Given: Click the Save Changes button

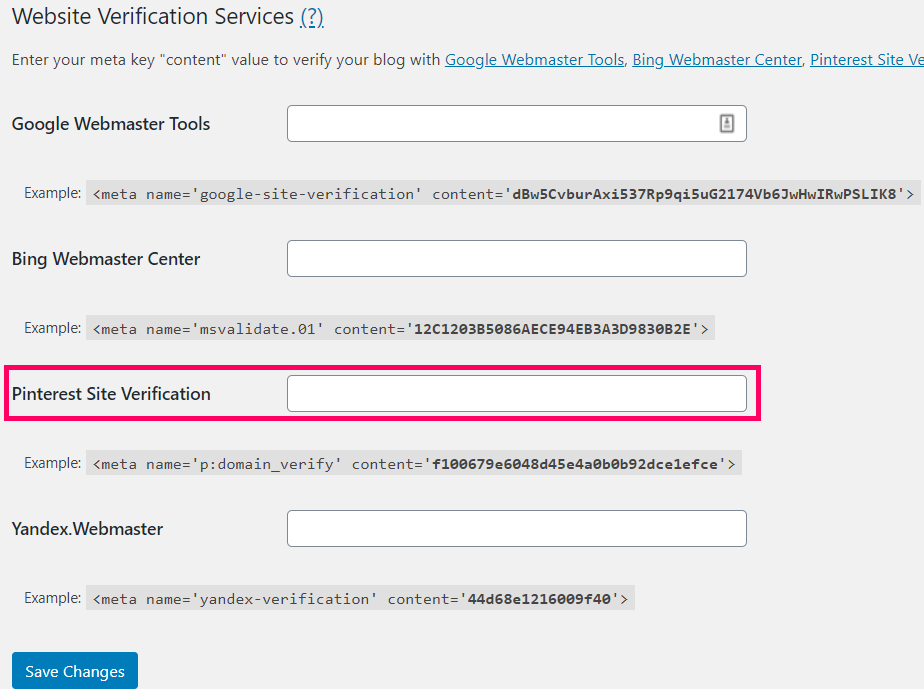Looking at the screenshot, I should (75, 671).
